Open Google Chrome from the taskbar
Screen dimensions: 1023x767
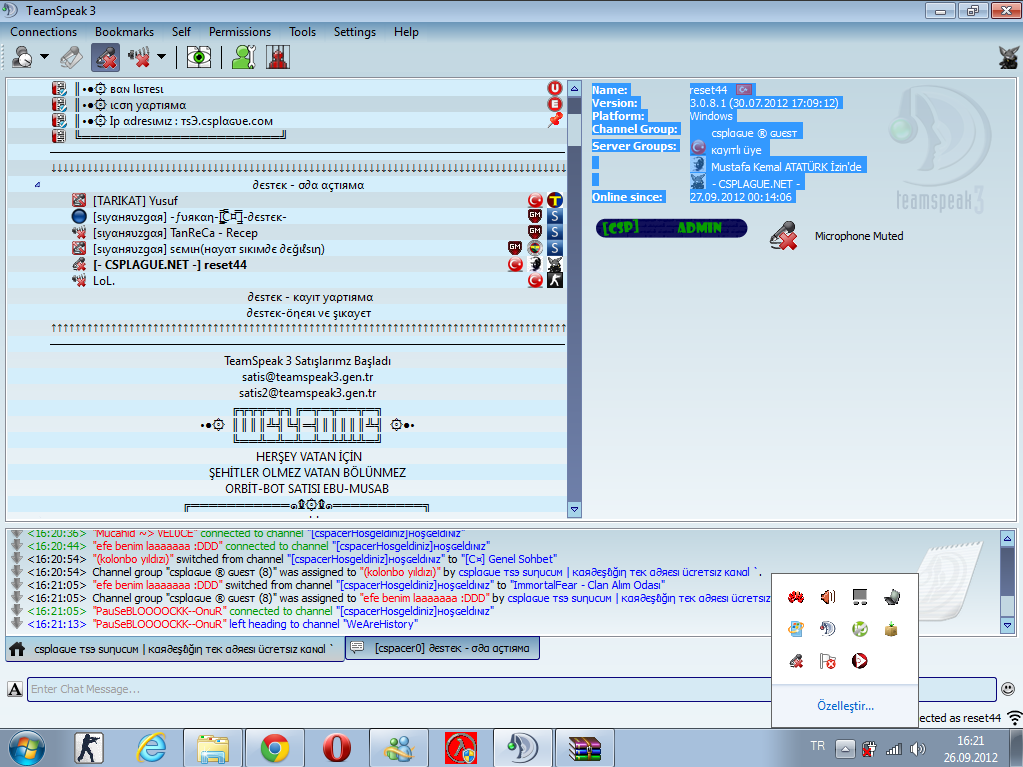(x=275, y=748)
